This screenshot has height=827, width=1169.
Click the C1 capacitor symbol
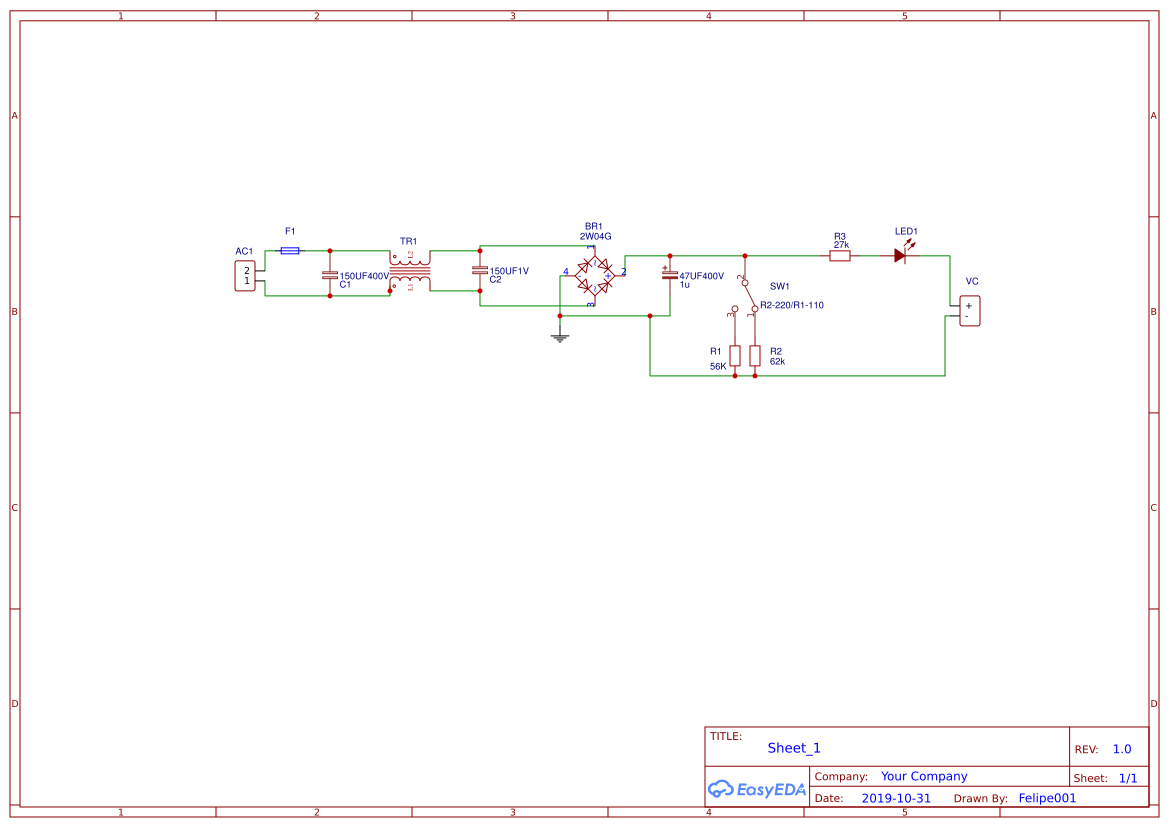coord(330,275)
